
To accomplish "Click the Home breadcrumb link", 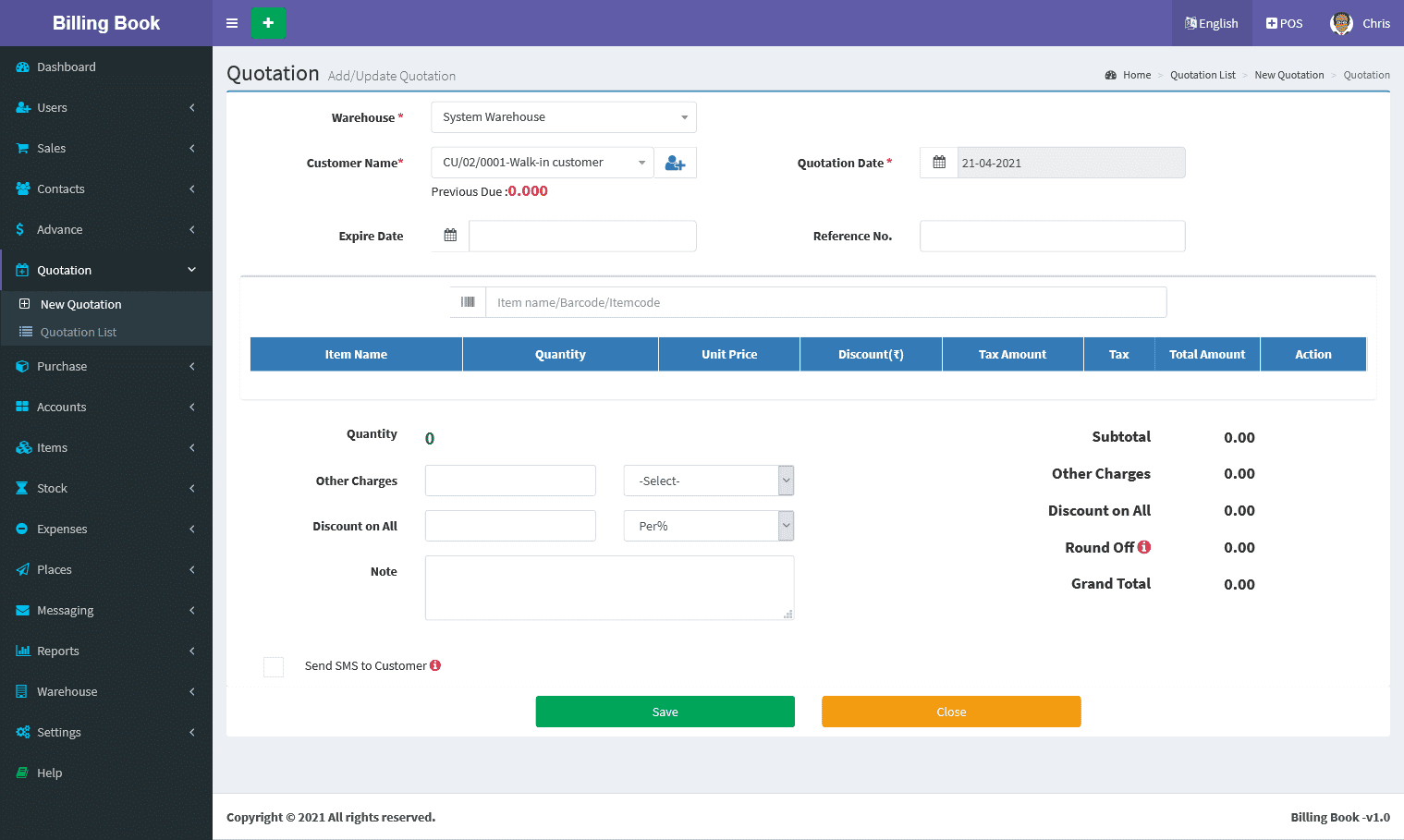I will pyautogui.click(x=1136, y=76).
